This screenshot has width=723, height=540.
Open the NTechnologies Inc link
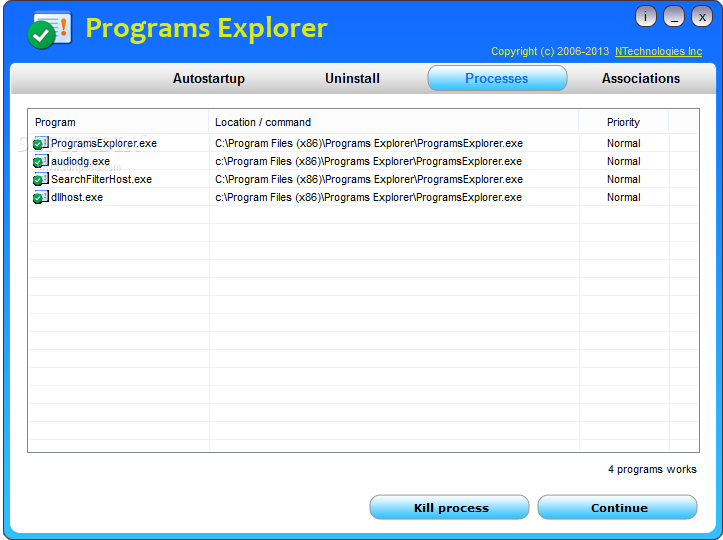658,51
